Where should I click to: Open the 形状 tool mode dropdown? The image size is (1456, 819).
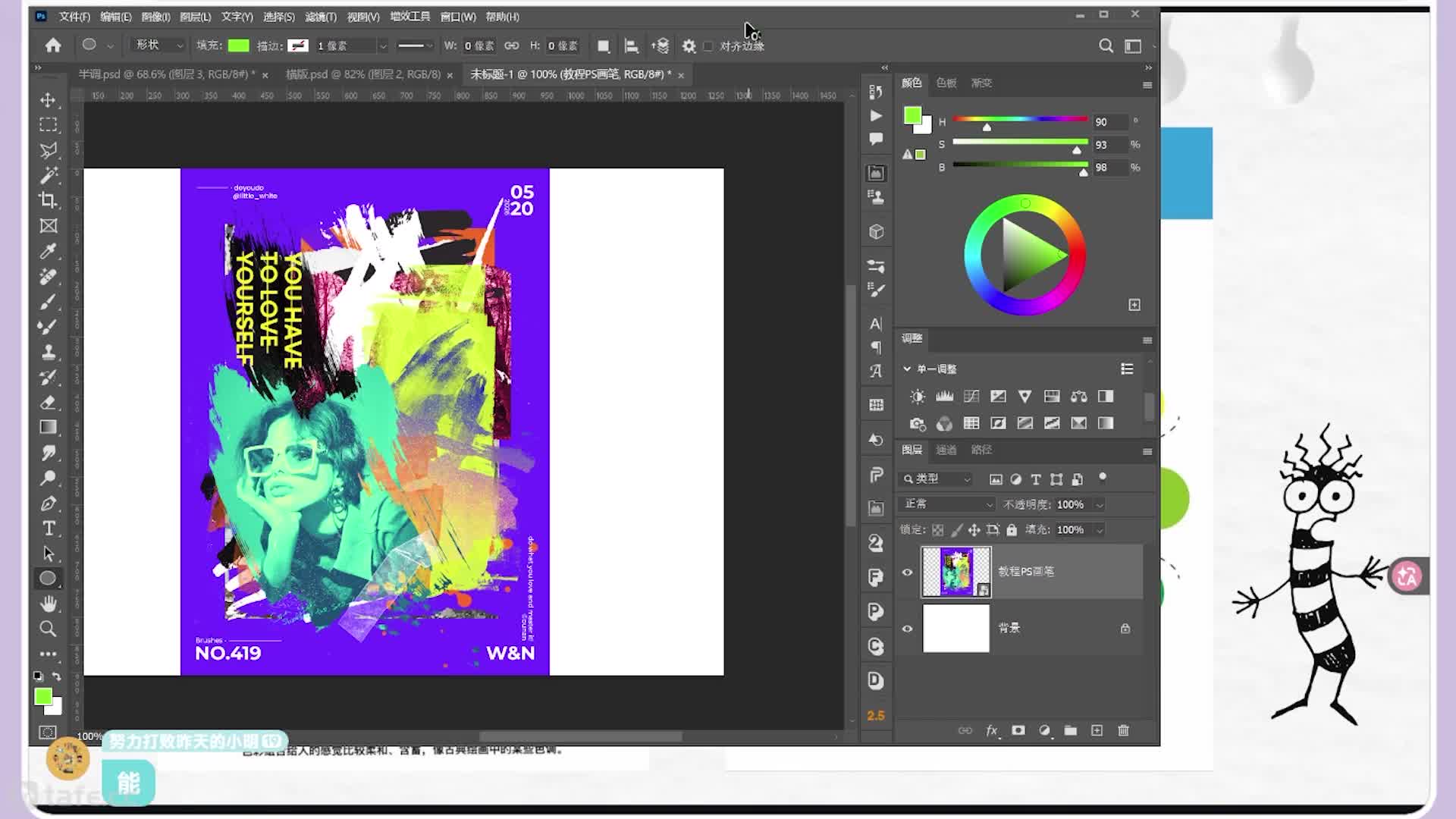click(x=158, y=45)
